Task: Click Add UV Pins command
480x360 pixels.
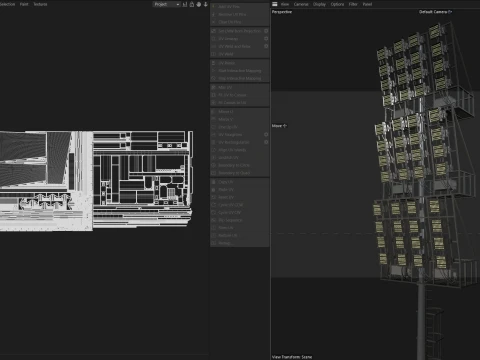Action: click(x=229, y=7)
